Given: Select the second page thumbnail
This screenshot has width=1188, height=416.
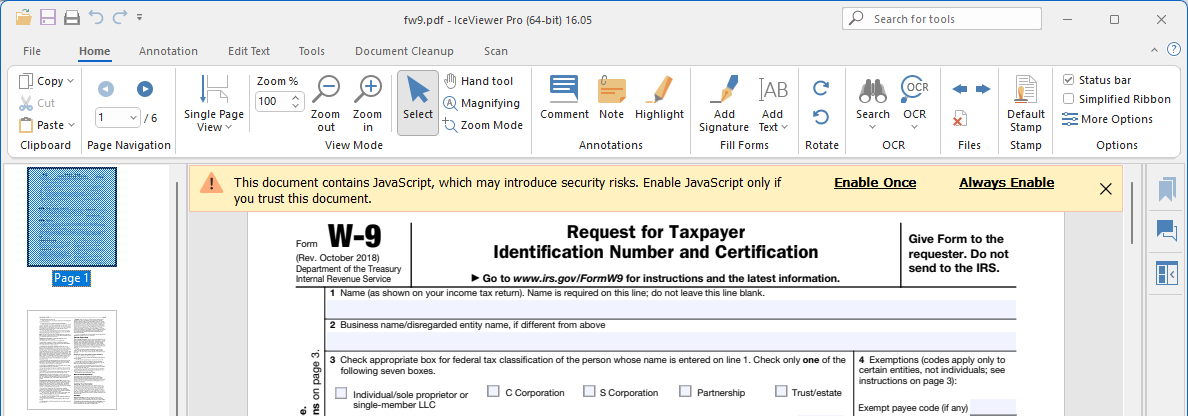Looking at the screenshot, I should click(x=72, y=360).
